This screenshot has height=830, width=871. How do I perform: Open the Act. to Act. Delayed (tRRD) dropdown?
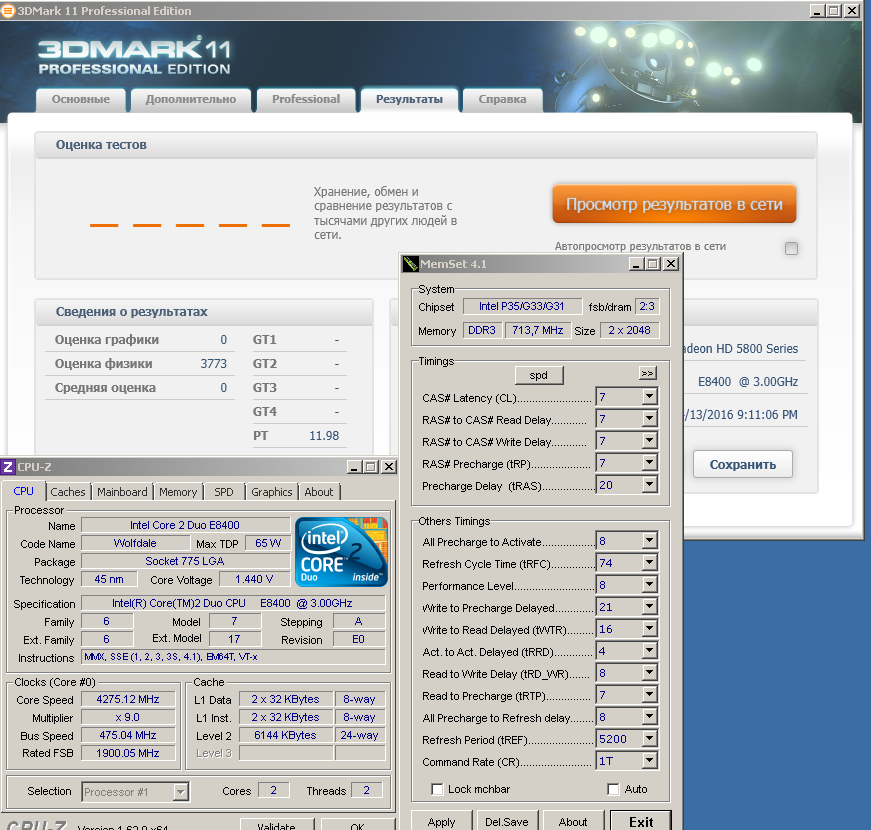[649, 650]
